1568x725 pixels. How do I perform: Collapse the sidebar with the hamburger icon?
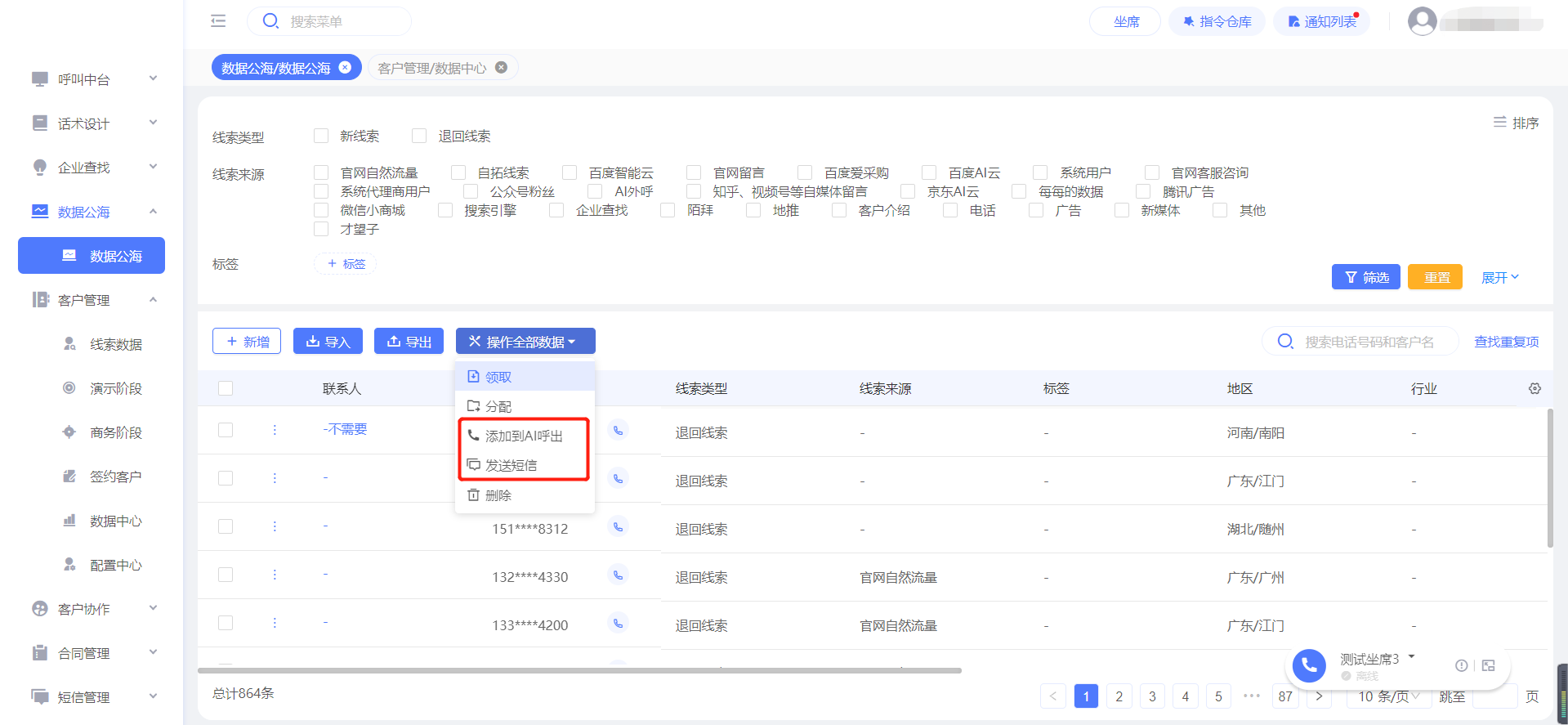point(218,21)
